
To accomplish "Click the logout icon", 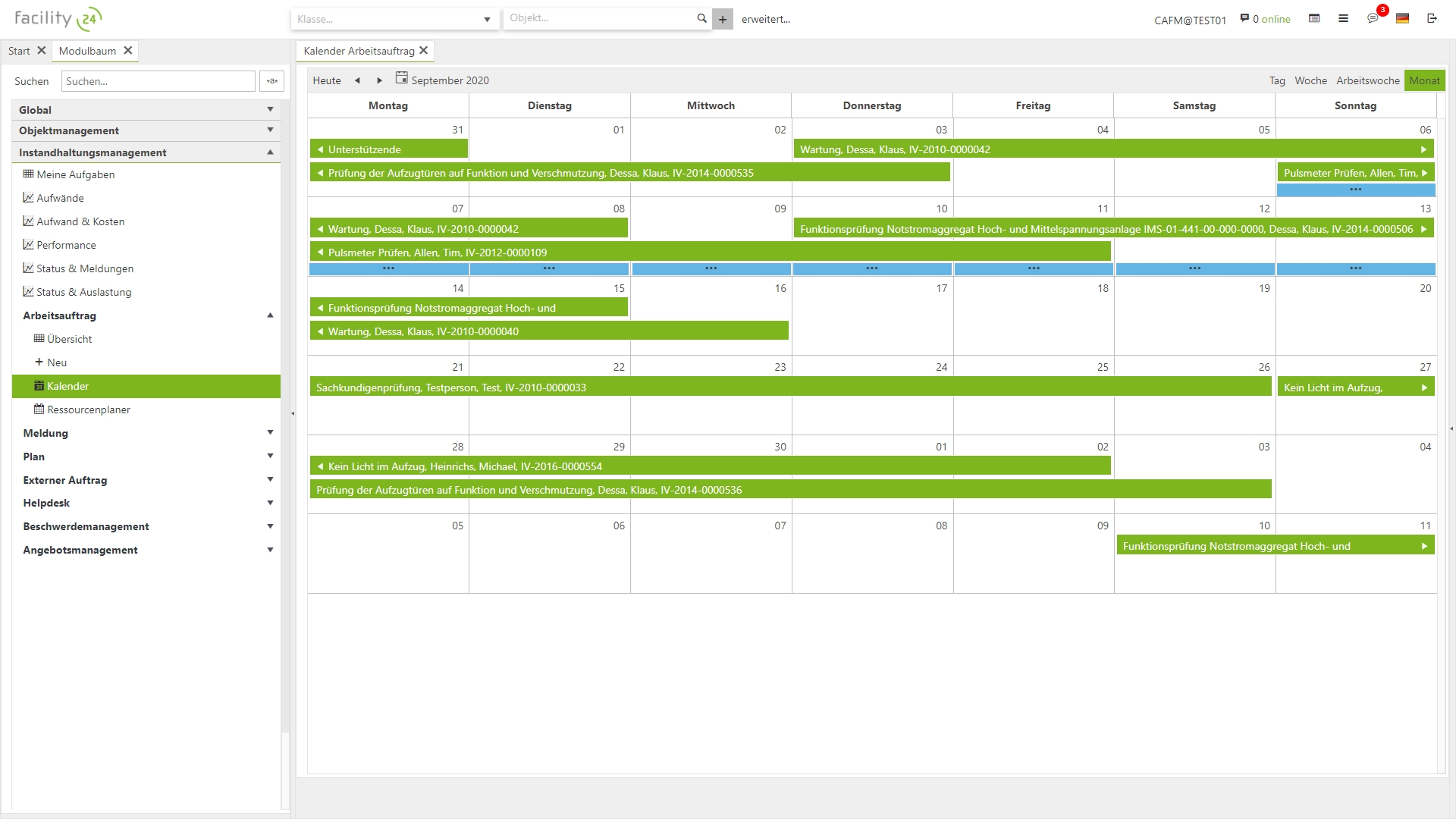I will pos(1432,18).
